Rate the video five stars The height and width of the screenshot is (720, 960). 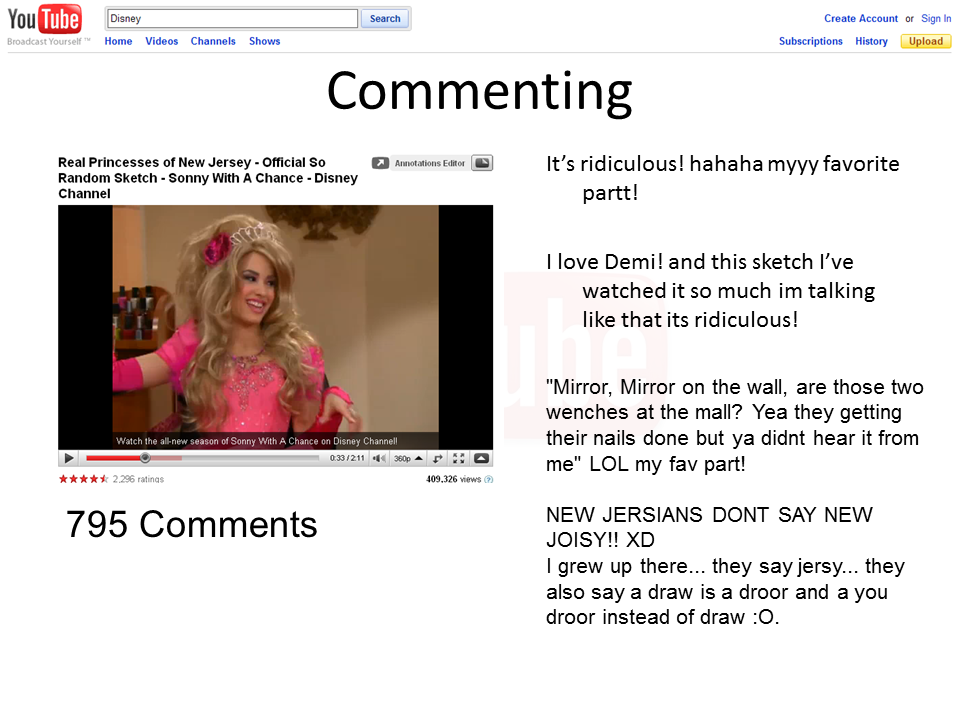pyautogui.click(x=104, y=479)
